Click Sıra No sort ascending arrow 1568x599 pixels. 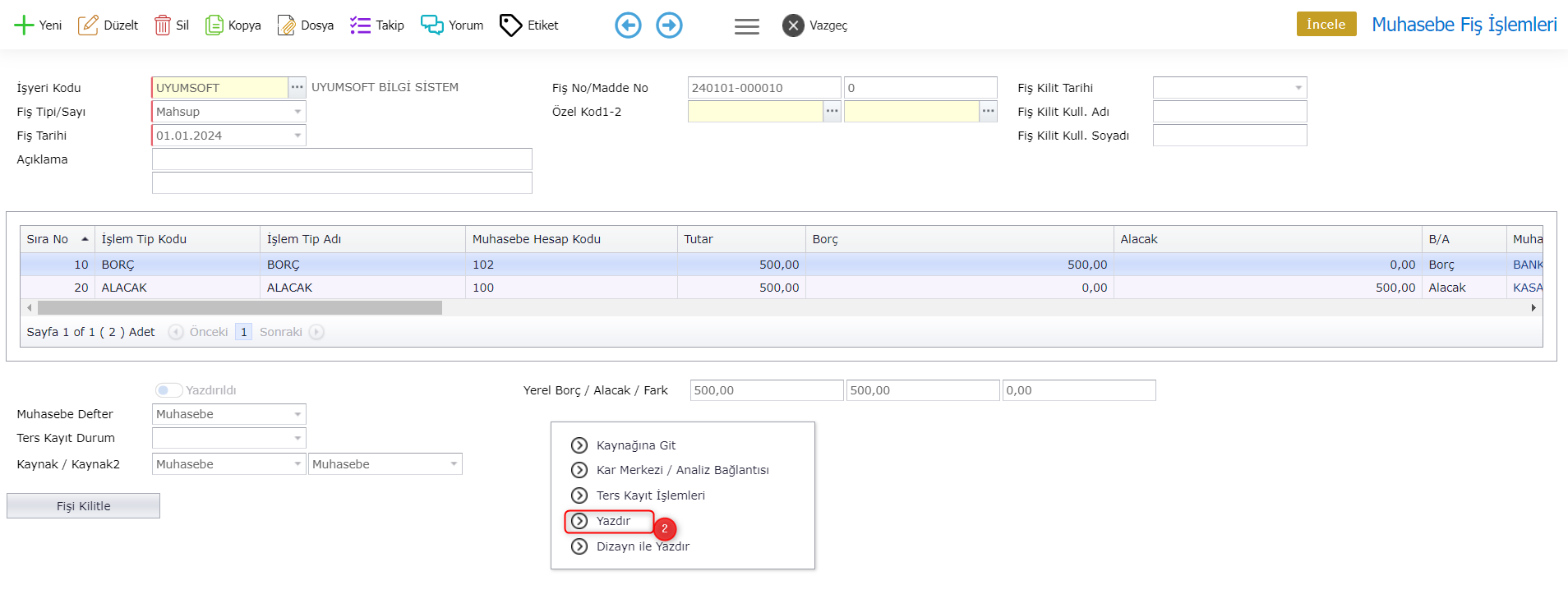[85, 239]
